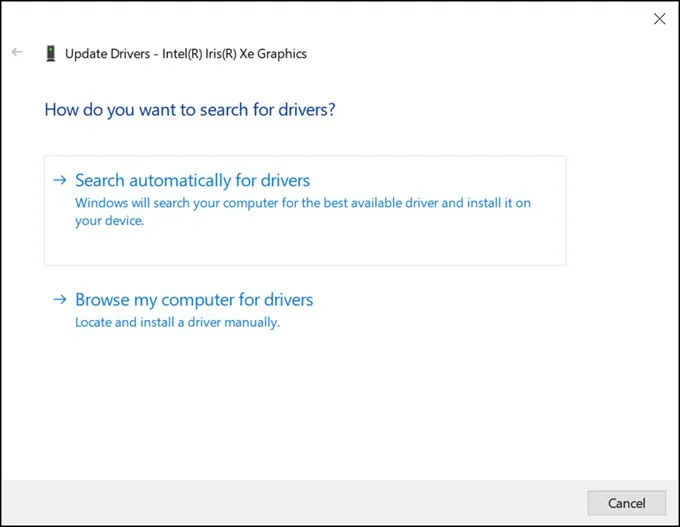Click the device icon beside Update Drivers
The image size is (680, 527).
(x=51, y=54)
